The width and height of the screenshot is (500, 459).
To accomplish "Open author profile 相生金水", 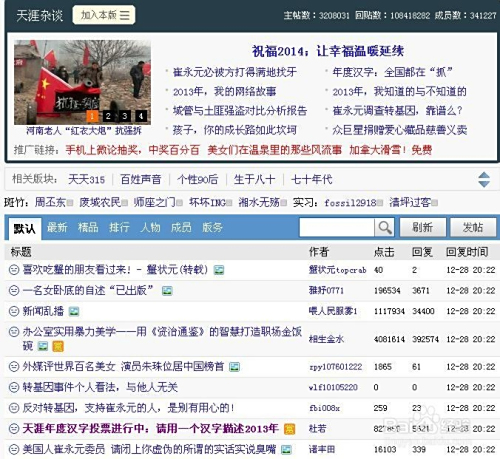I will coord(326,339).
